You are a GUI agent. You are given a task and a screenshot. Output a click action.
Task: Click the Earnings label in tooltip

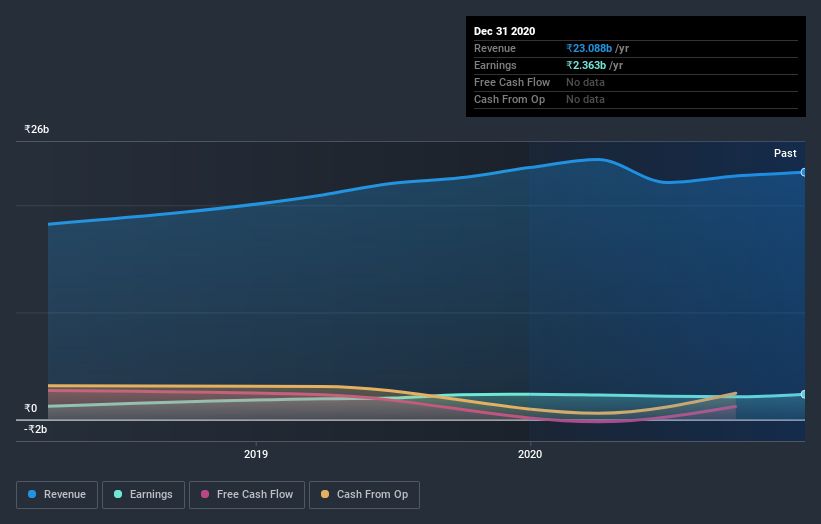point(495,65)
